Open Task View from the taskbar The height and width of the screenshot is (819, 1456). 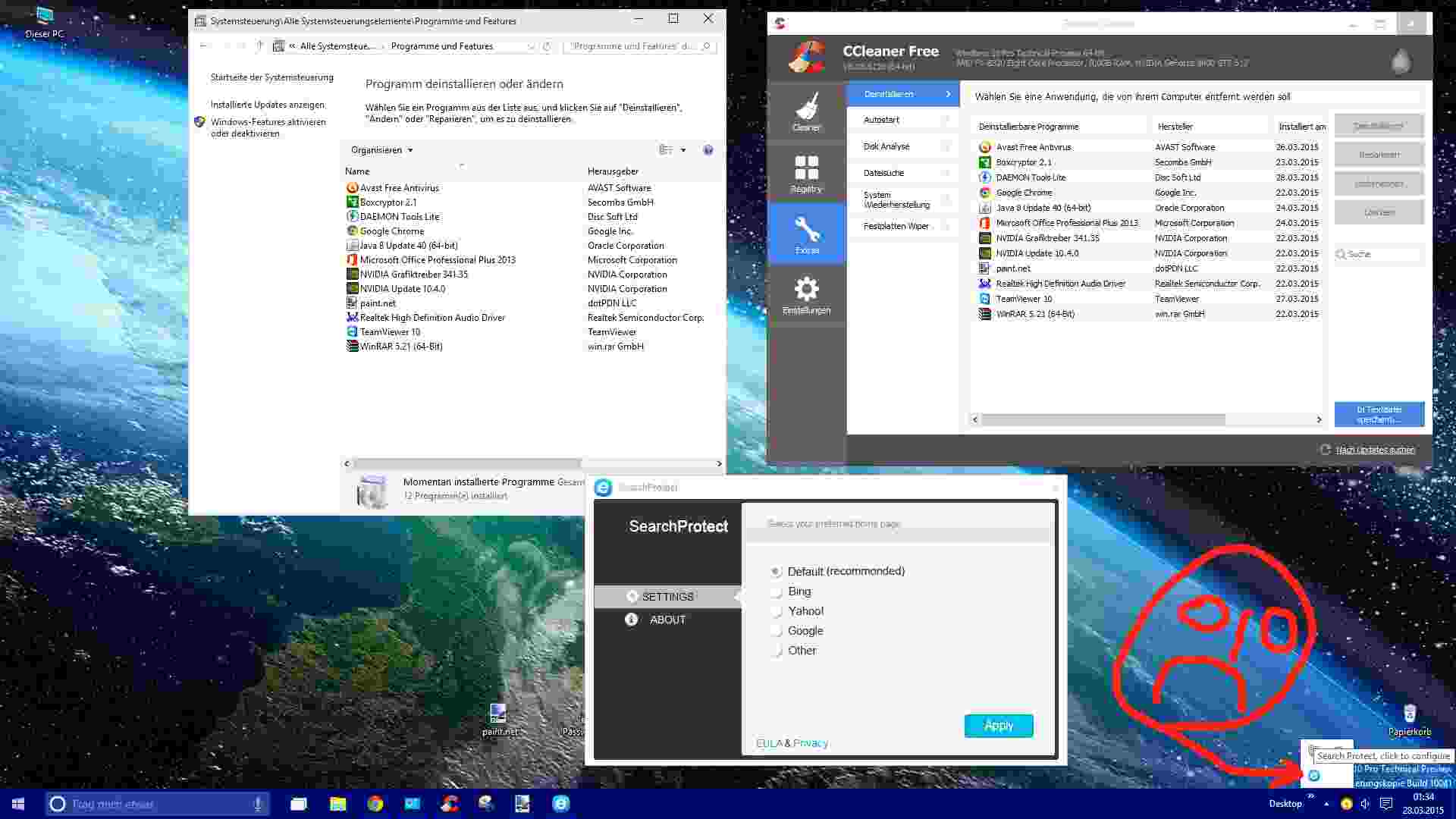299,804
